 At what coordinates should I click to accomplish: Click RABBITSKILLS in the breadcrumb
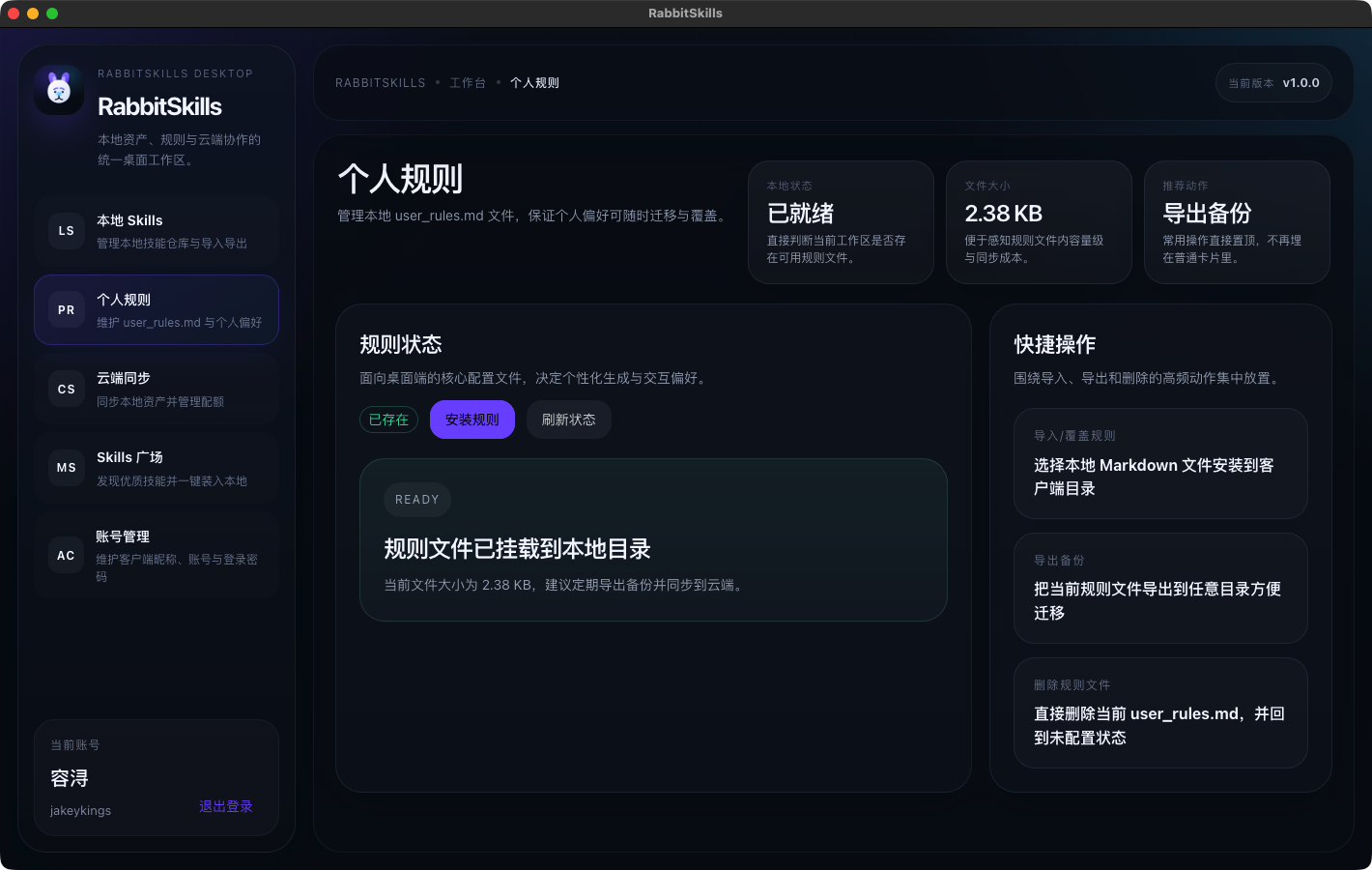coord(380,83)
